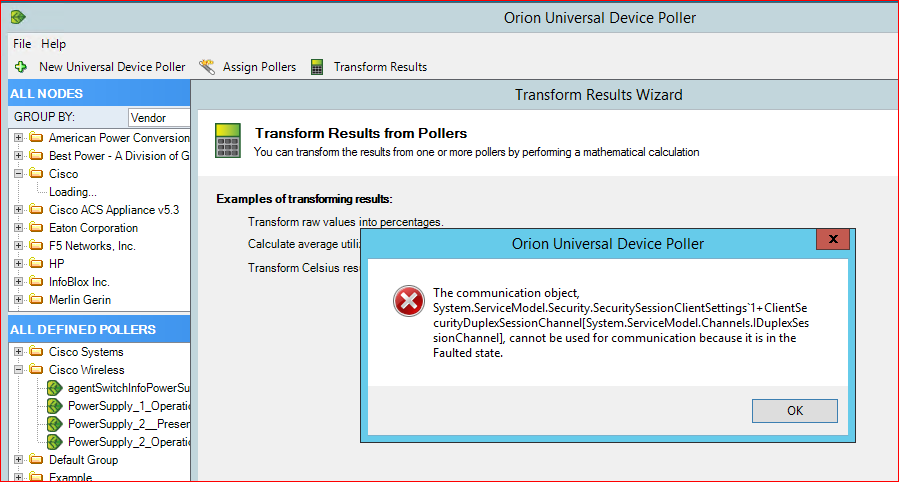The width and height of the screenshot is (899, 482).
Task: Select the Cisco ACS Appliance v5.3 label
Action: coord(114,210)
